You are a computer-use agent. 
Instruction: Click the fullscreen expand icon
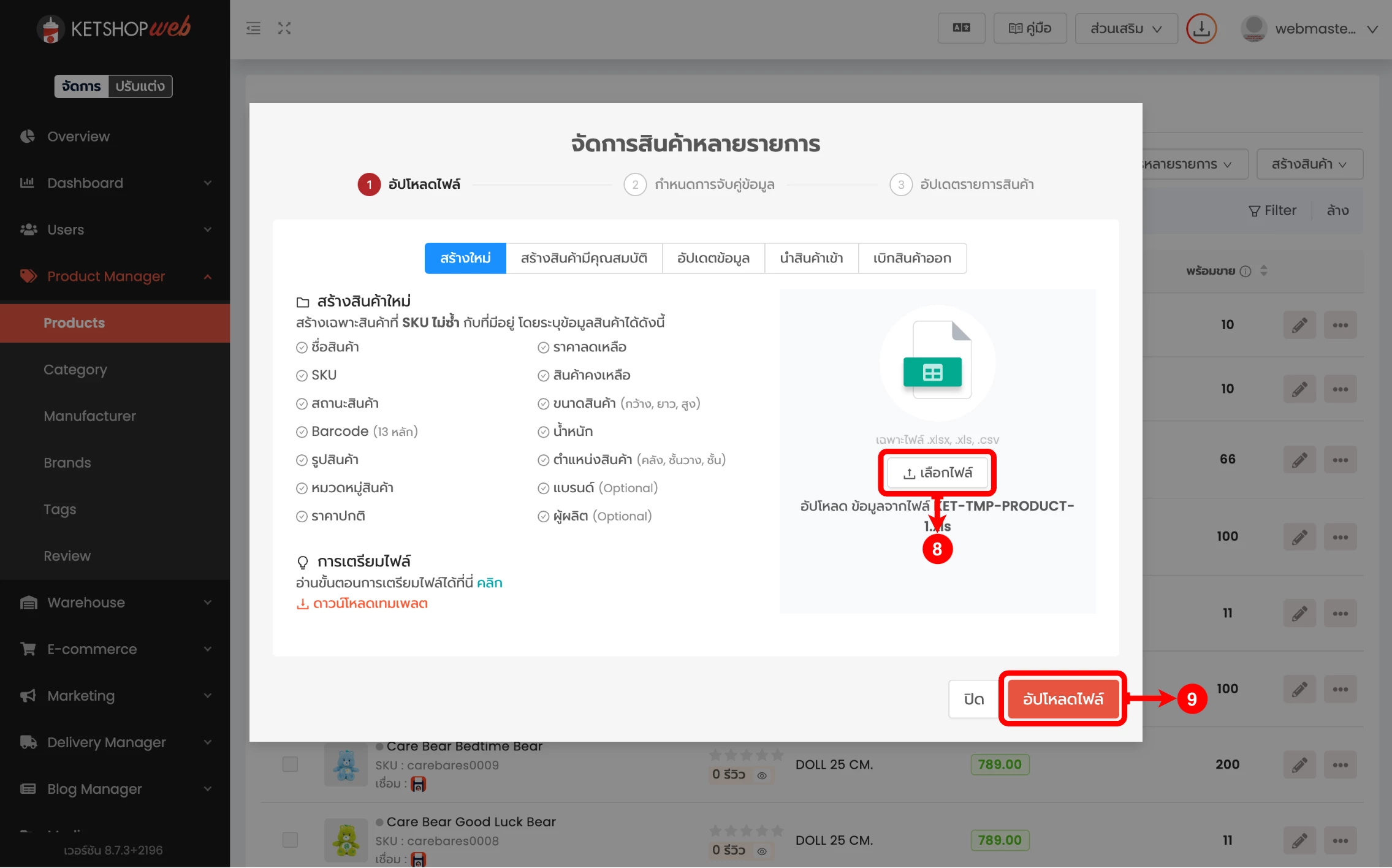(284, 28)
